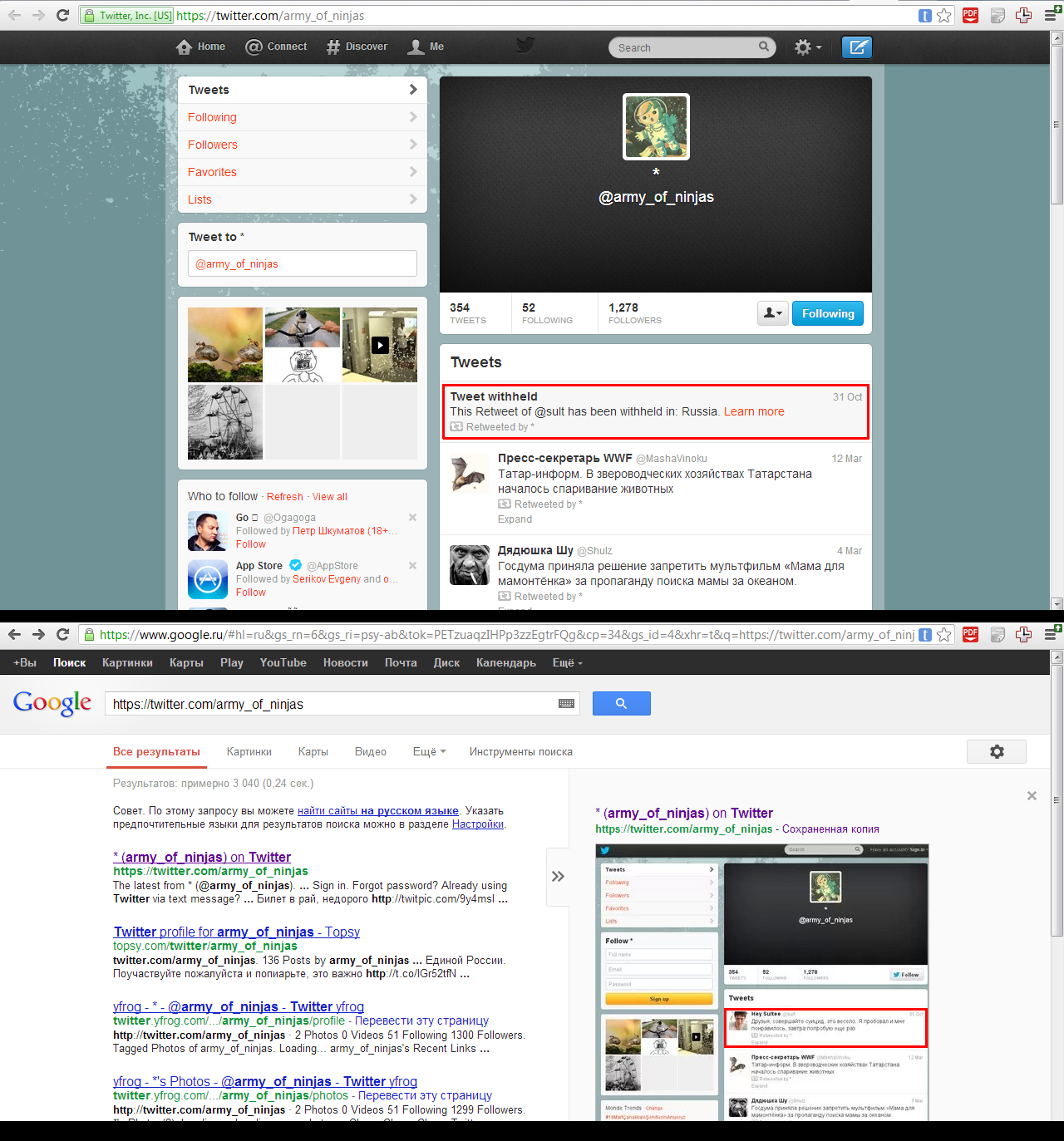Click Learn more on the withheld tweet

pos(754,411)
